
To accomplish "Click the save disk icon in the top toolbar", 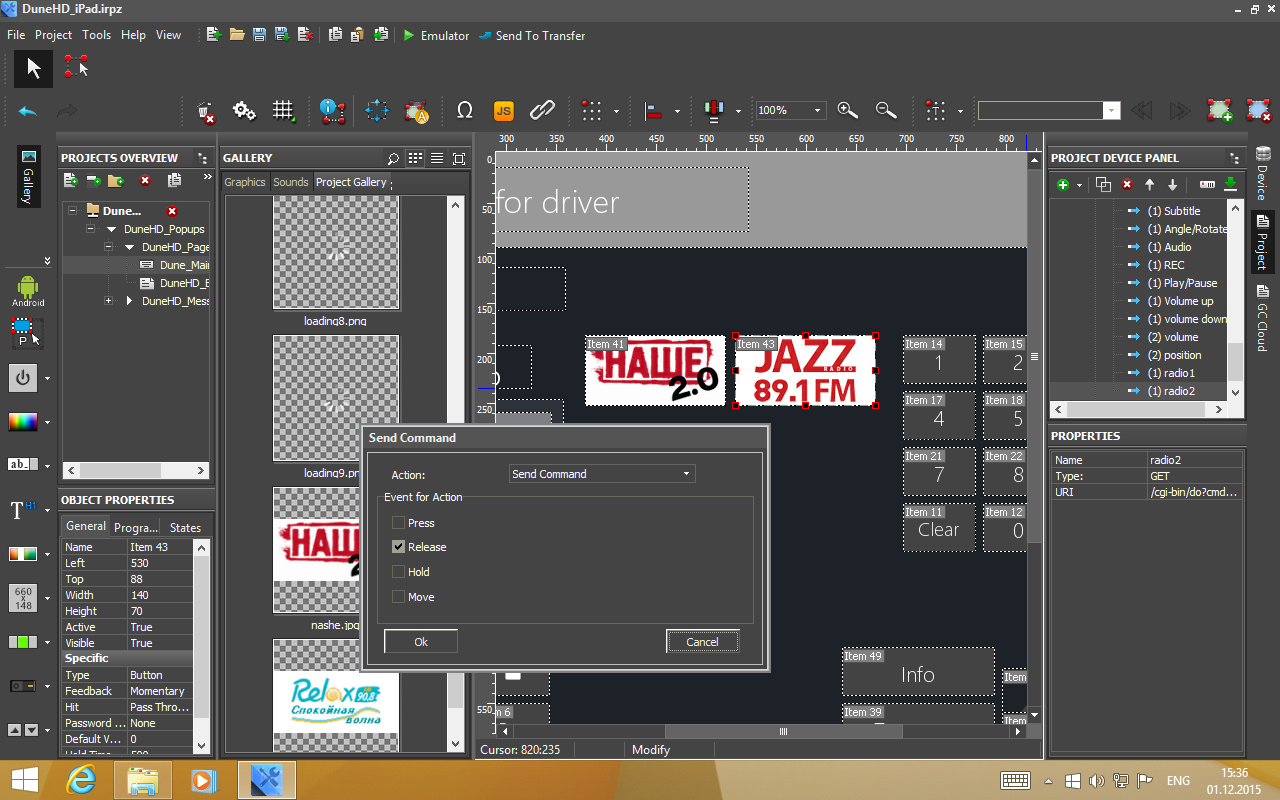I will pyautogui.click(x=259, y=35).
